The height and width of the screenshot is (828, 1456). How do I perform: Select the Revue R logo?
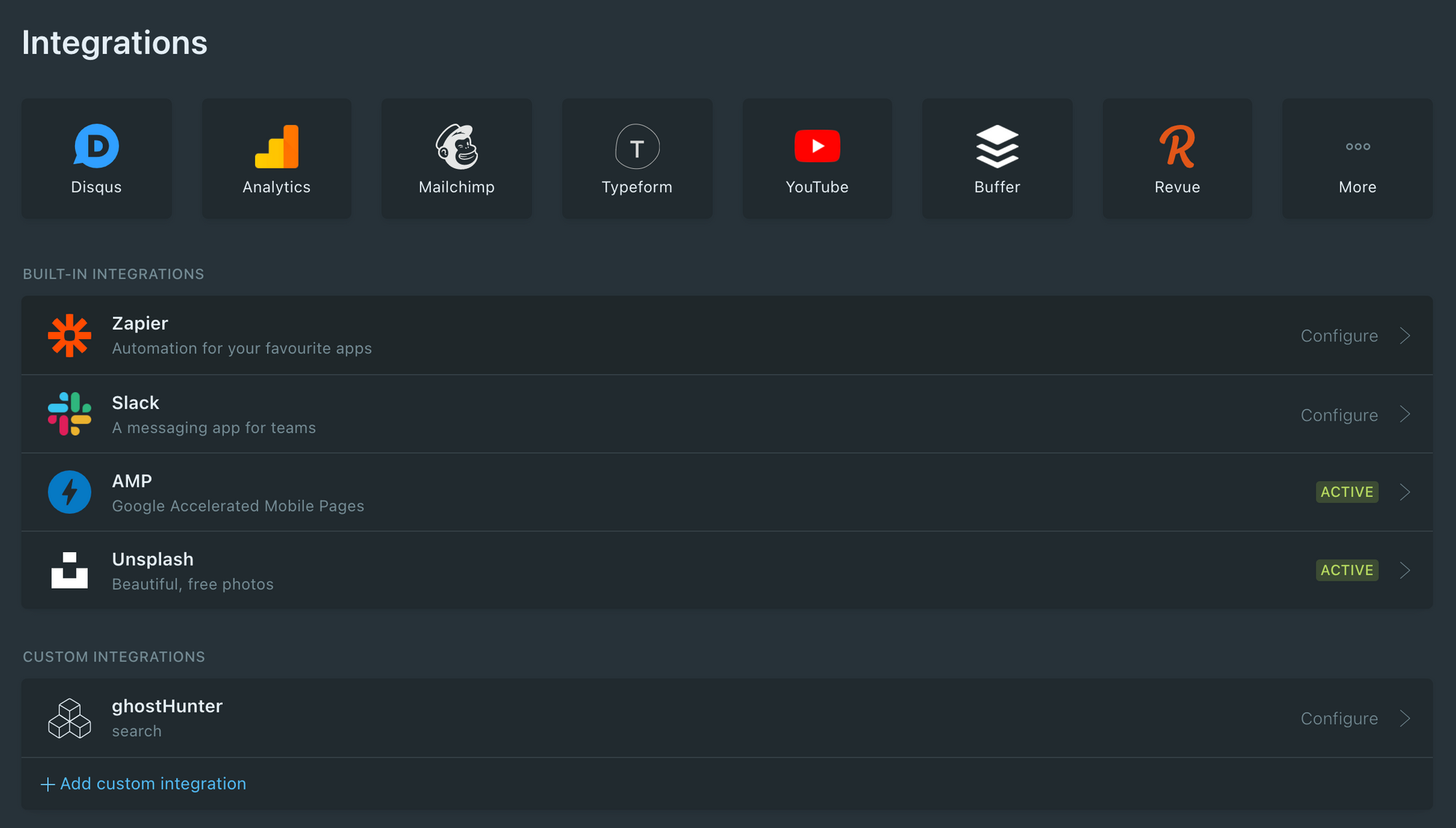(1177, 146)
